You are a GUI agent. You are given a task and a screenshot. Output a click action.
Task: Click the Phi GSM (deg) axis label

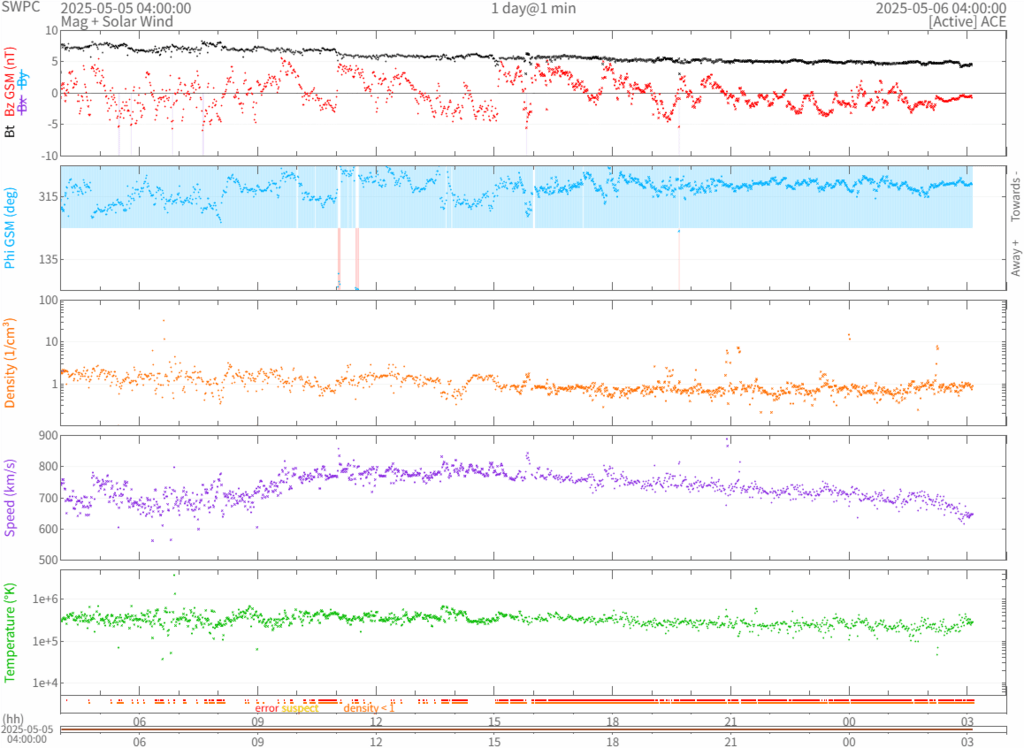[x=10, y=229]
